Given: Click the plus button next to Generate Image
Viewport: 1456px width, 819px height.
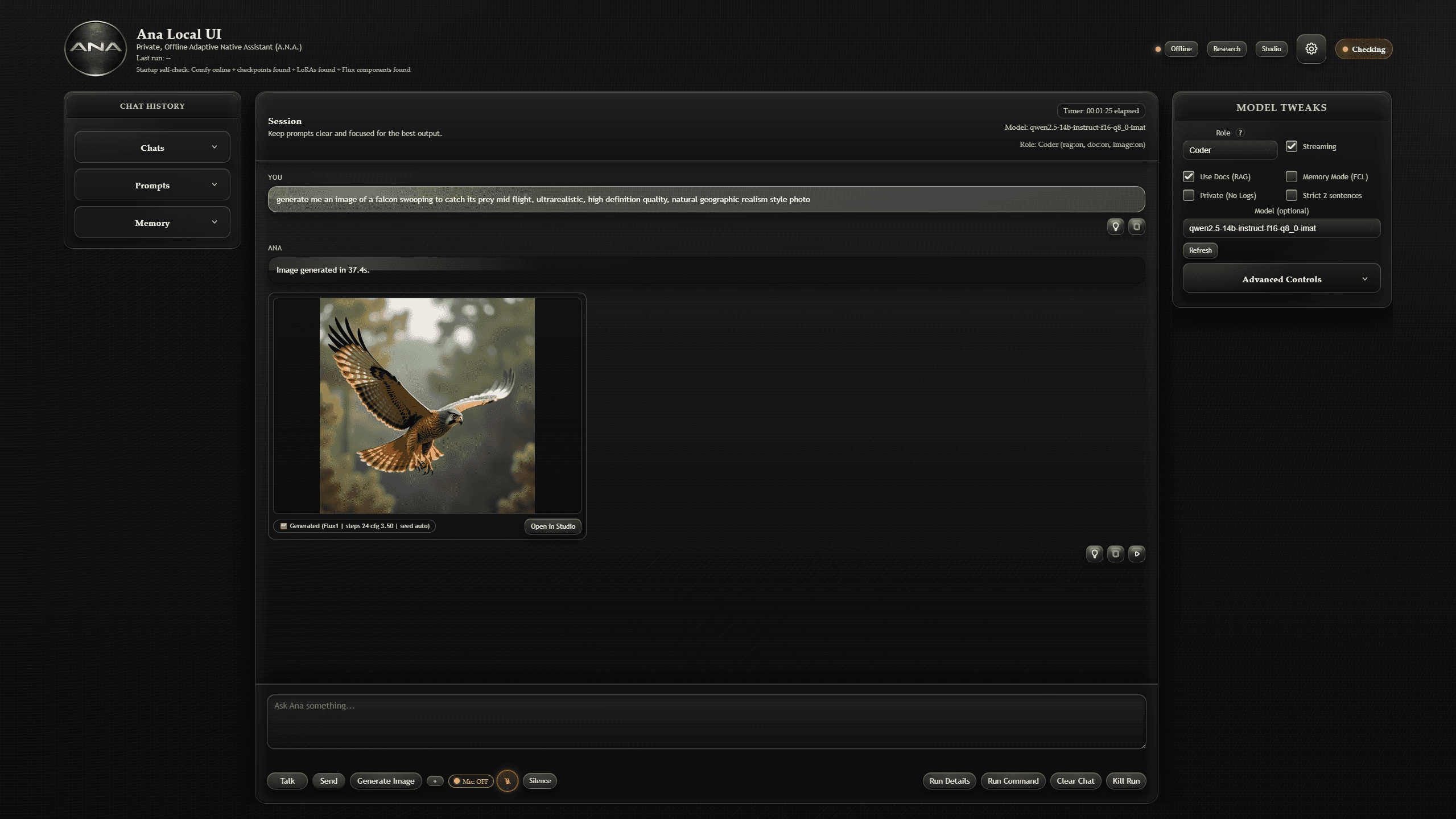Looking at the screenshot, I should coord(435,781).
